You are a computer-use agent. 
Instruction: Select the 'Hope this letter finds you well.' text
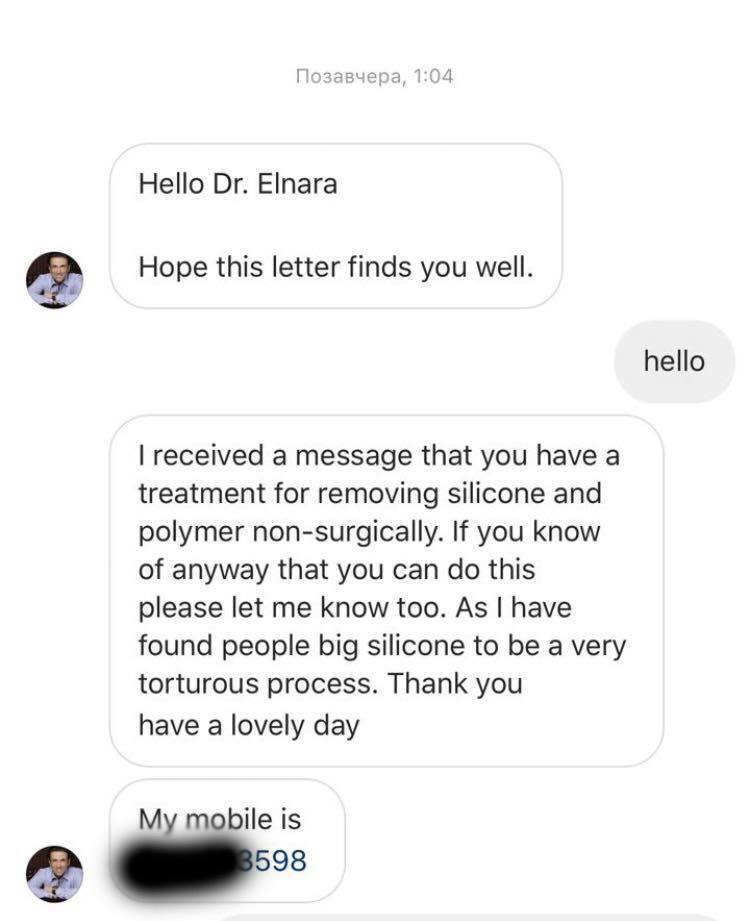[x=336, y=267]
